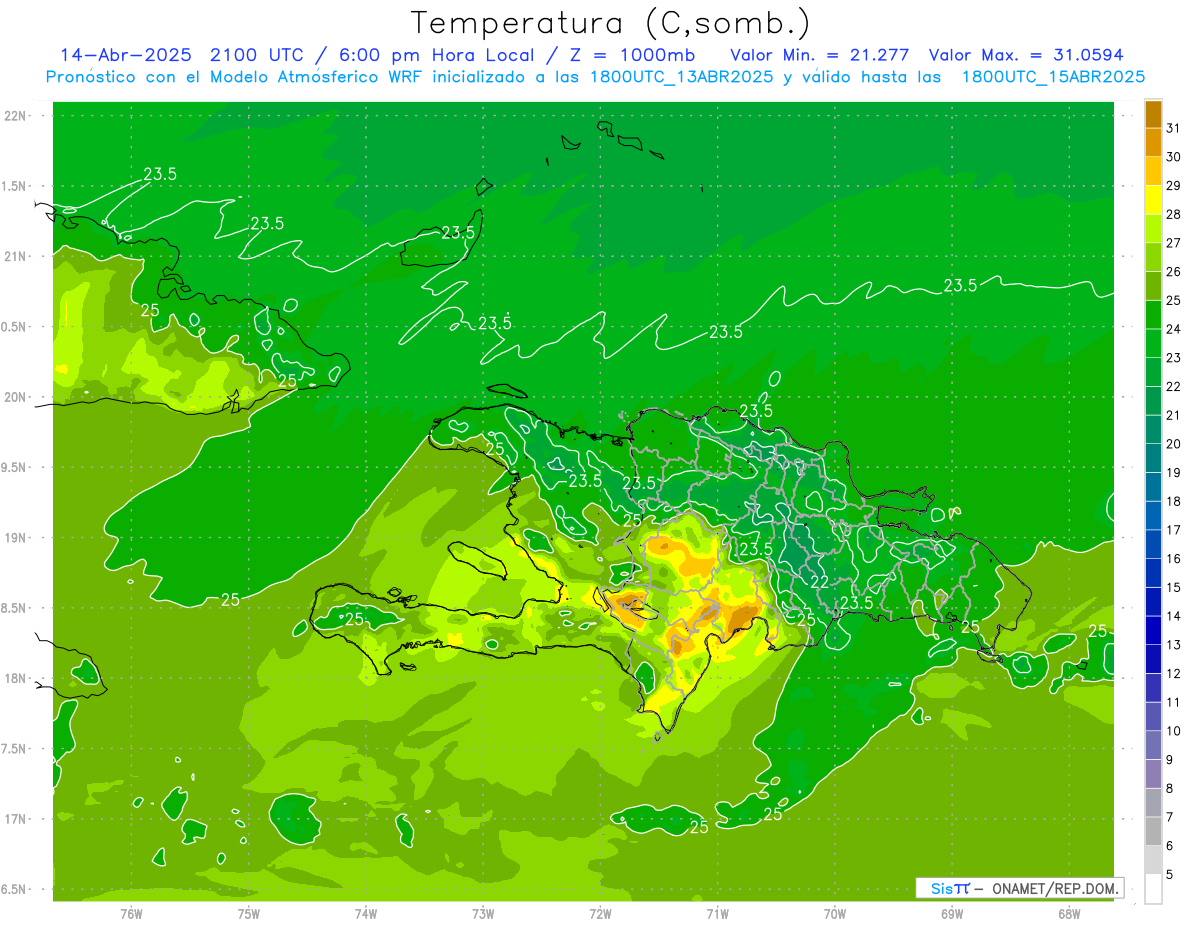Click legend value "18" on the color scale
The image size is (1200, 927).
click(x=1174, y=502)
